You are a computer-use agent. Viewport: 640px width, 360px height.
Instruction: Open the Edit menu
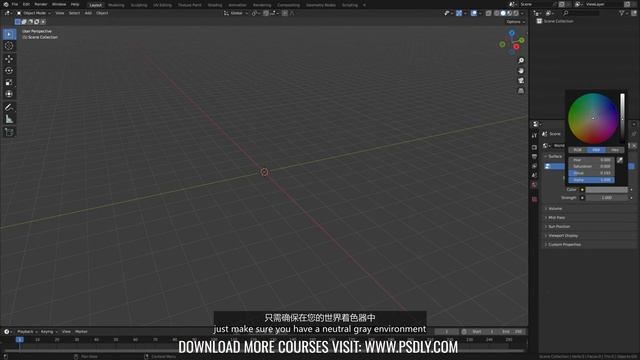click(x=26, y=4)
